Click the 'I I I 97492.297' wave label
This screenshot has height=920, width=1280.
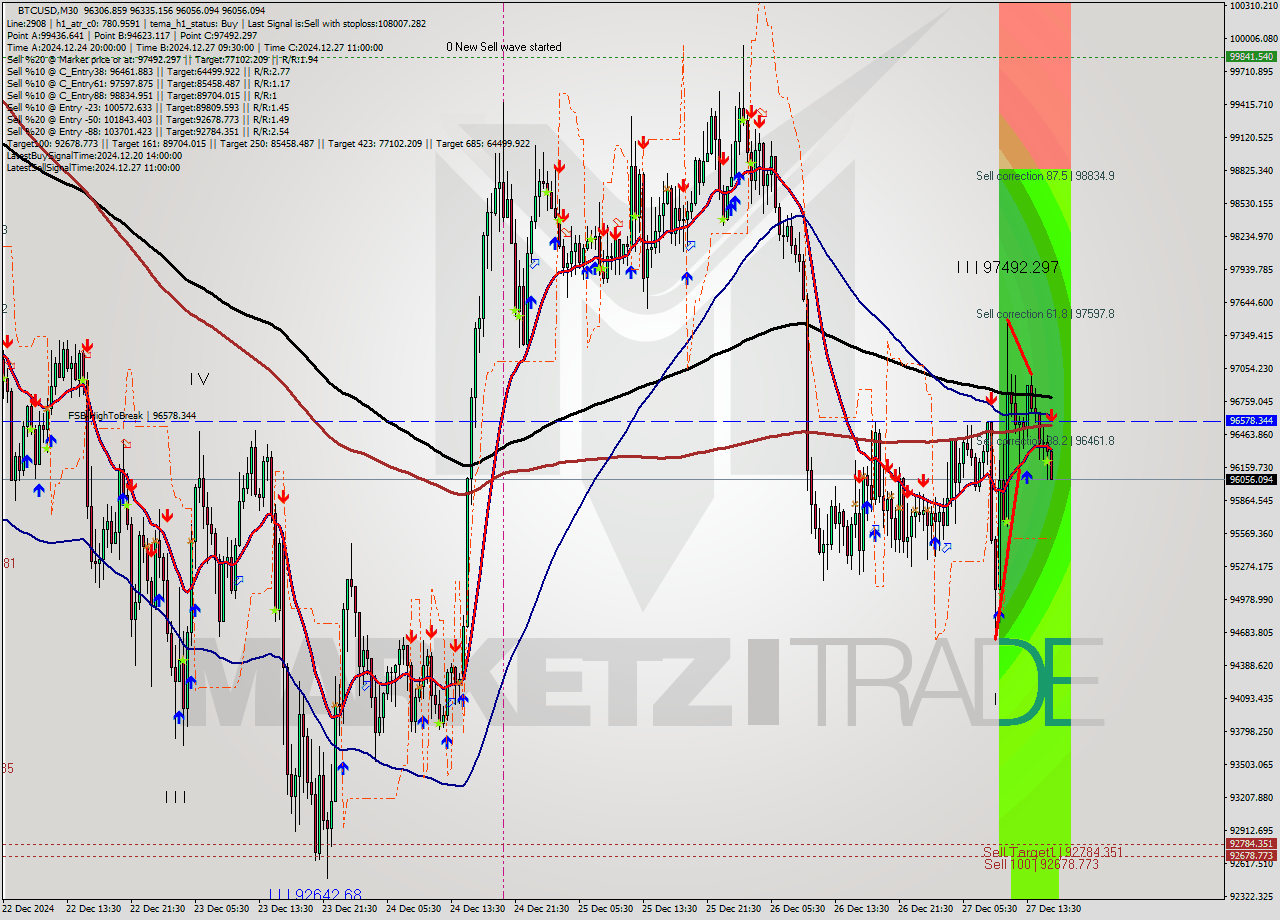(1006, 267)
